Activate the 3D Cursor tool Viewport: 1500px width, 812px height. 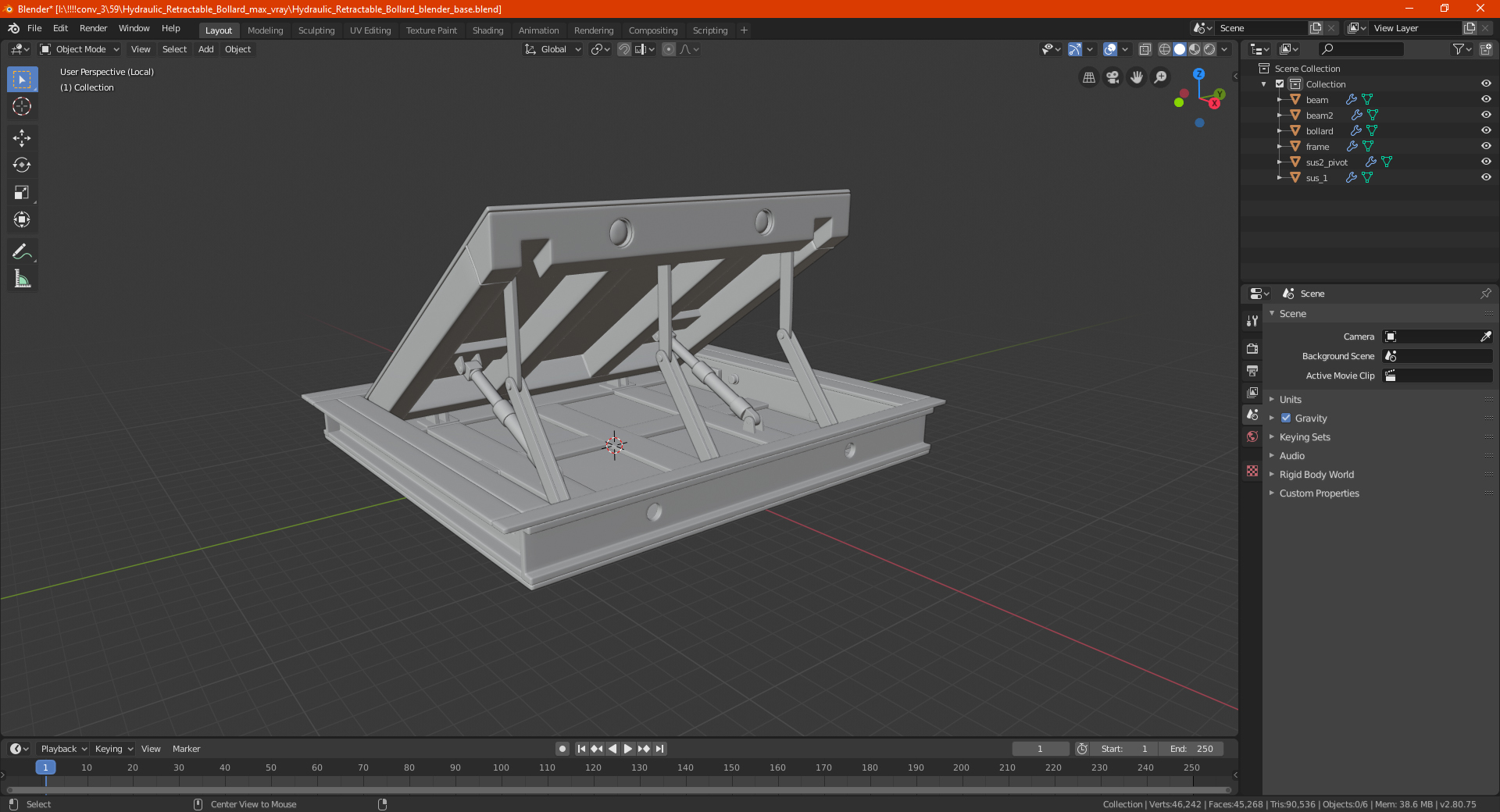pyautogui.click(x=22, y=106)
